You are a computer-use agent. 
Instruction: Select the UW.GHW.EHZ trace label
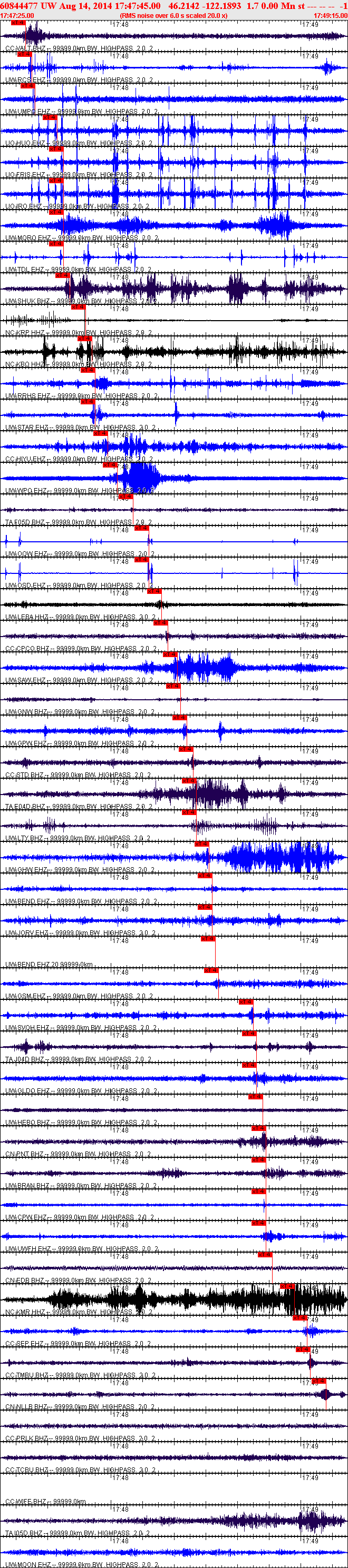coord(81,870)
